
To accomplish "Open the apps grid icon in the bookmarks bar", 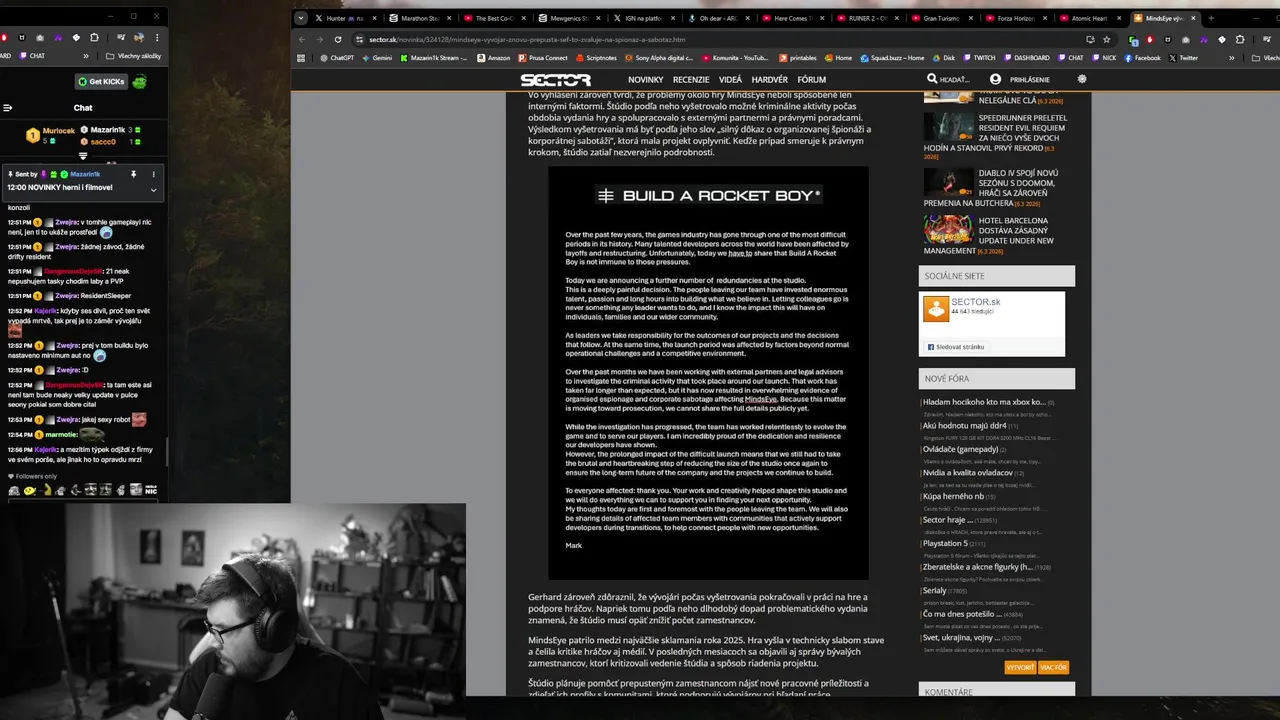I will pos(301,58).
